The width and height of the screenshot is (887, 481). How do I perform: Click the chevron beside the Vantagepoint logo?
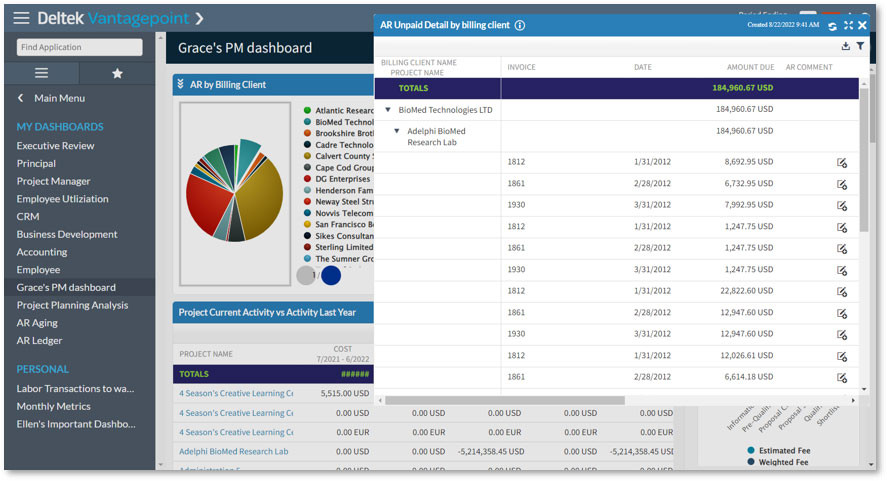[199, 18]
